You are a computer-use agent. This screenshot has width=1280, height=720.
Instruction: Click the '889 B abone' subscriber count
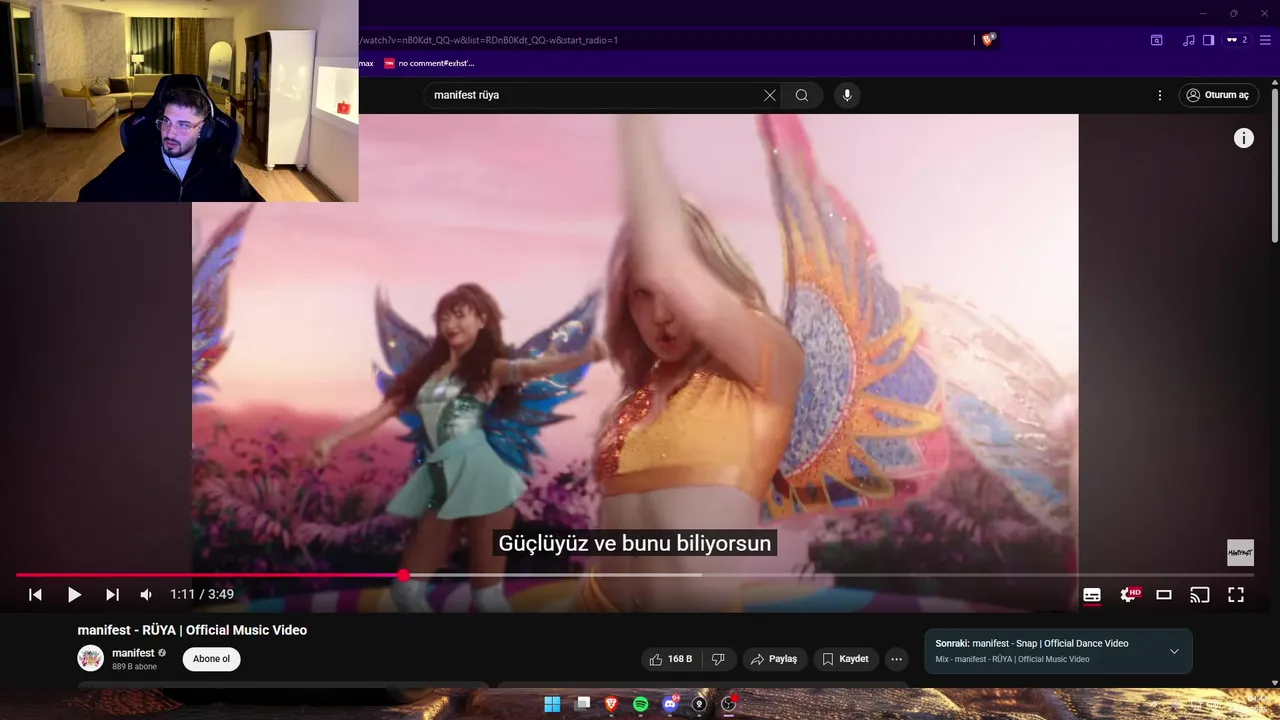pyautogui.click(x=134, y=667)
